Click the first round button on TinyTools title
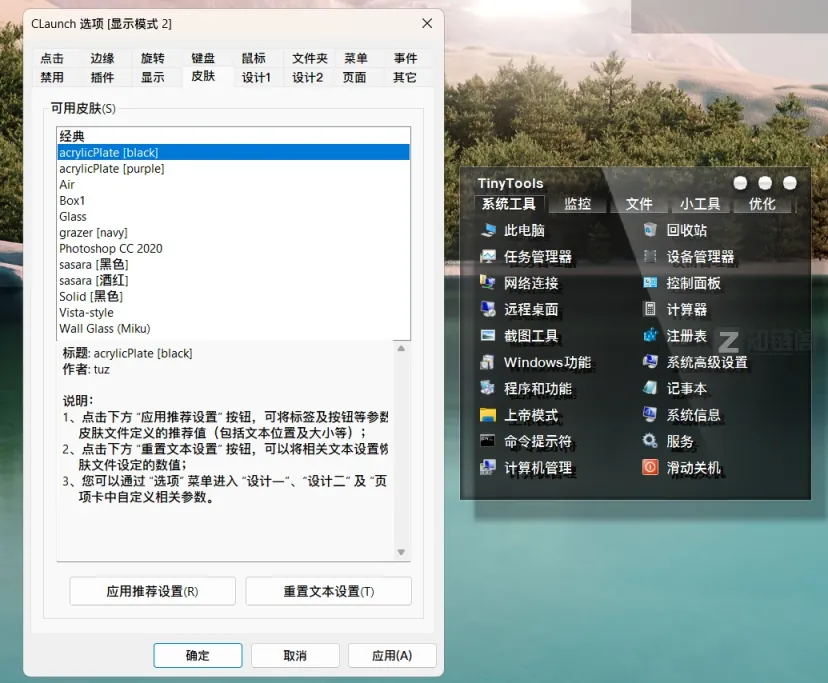This screenshot has width=828, height=683. (x=740, y=183)
